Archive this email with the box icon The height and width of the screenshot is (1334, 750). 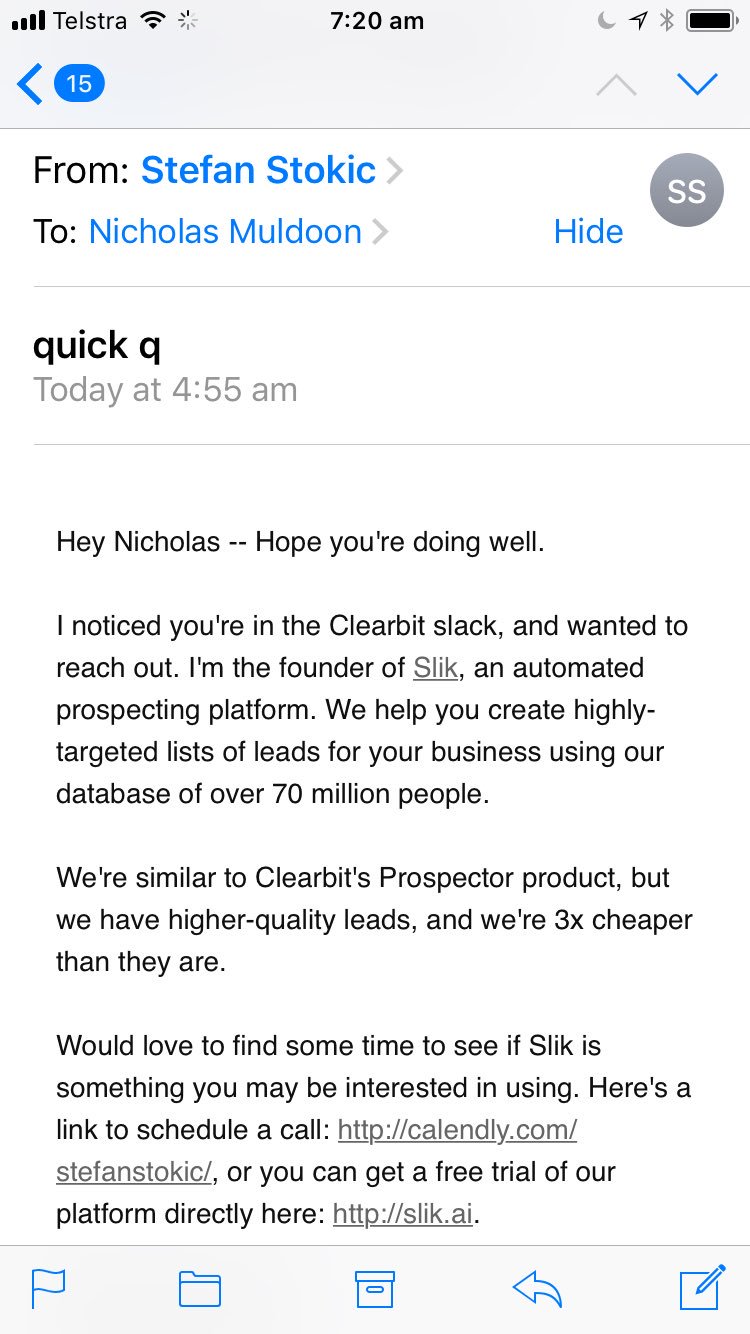point(375,1288)
